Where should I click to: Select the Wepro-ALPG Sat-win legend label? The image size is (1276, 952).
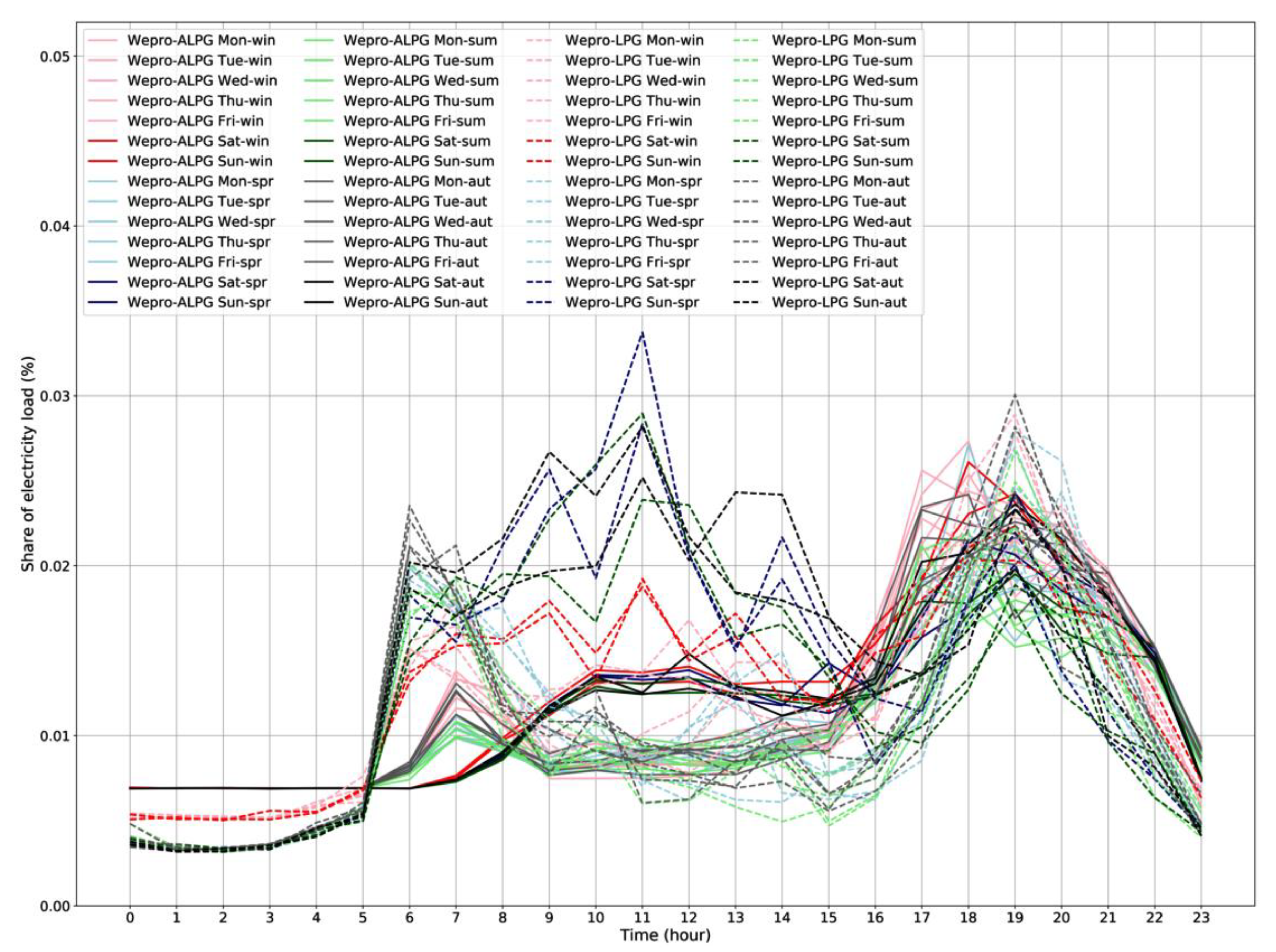[x=198, y=141]
